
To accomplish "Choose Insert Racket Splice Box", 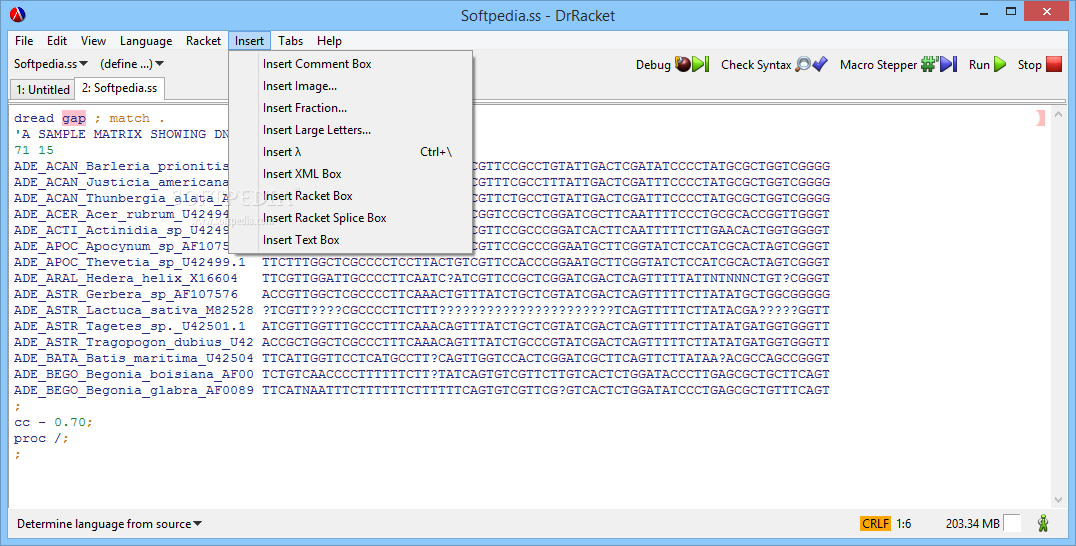I will tap(351, 217).
